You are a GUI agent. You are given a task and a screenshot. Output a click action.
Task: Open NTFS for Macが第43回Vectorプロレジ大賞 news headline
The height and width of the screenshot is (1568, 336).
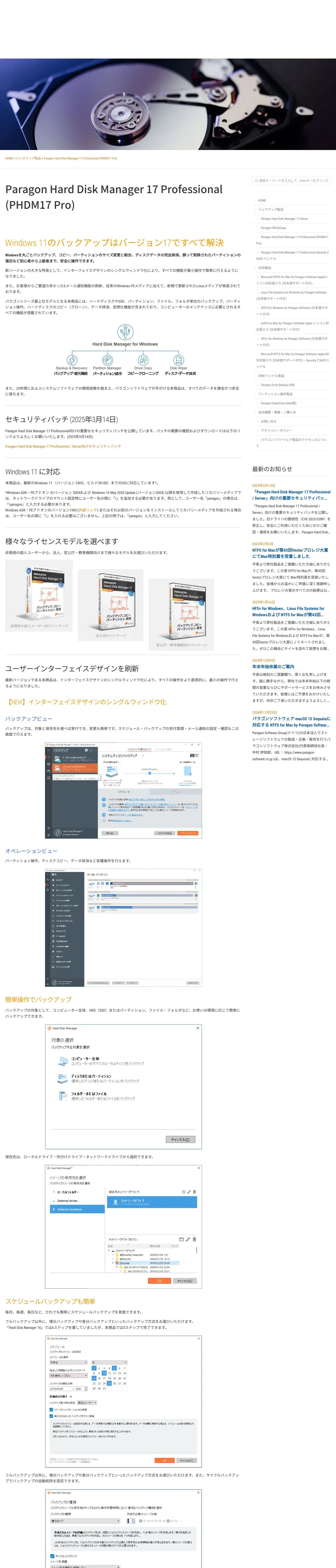(x=290, y=553)
